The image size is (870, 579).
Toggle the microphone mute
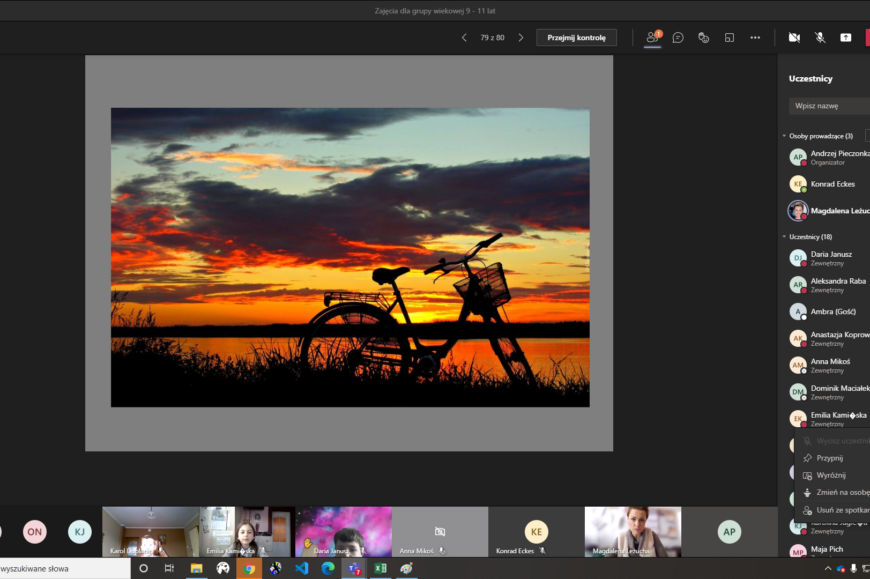(x=820, y=38)
